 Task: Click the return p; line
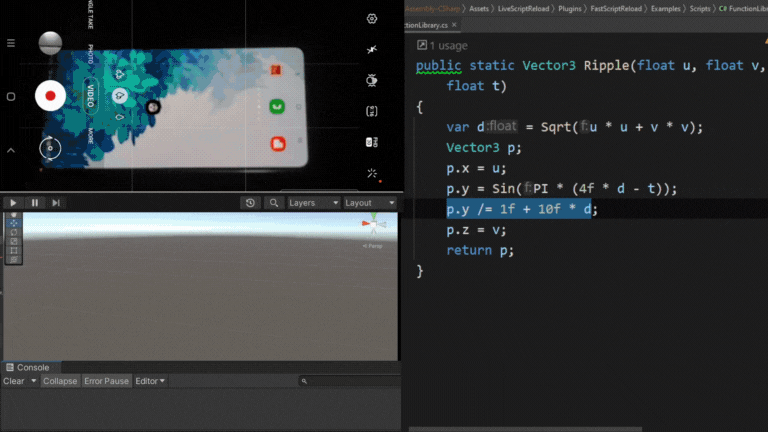pos(480,250)
